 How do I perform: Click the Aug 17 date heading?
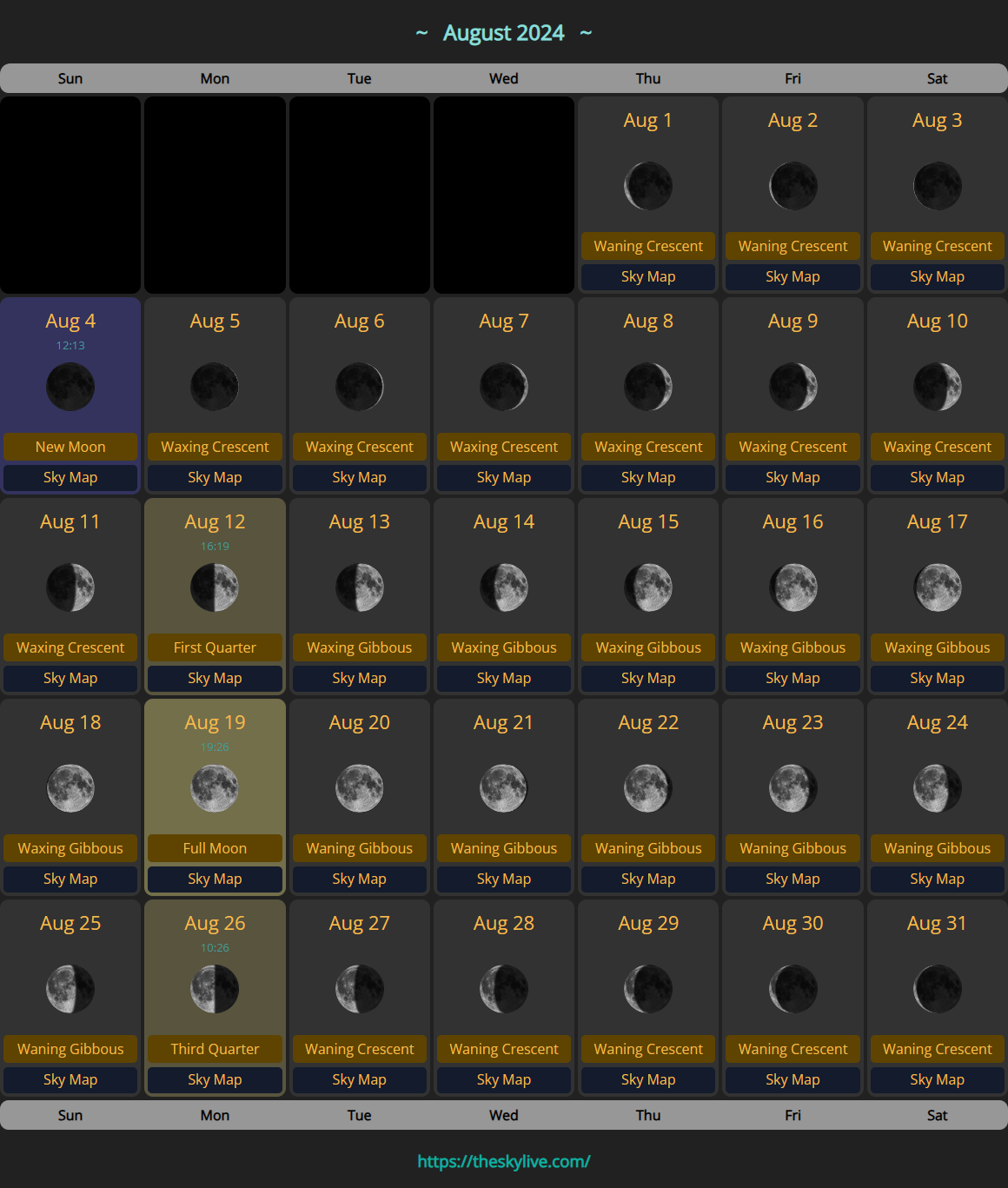pyautogui.click(x=937, y=521)
